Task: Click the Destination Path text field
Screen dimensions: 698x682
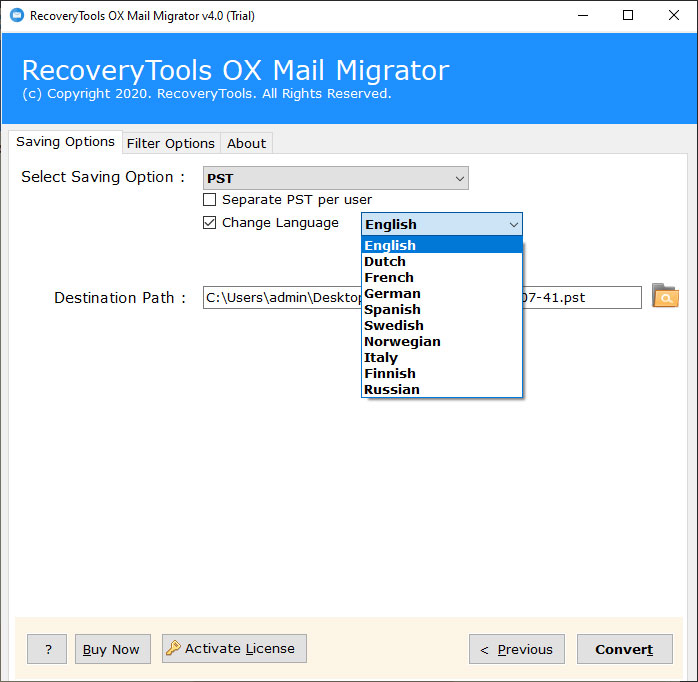Action: click(422, 297)
